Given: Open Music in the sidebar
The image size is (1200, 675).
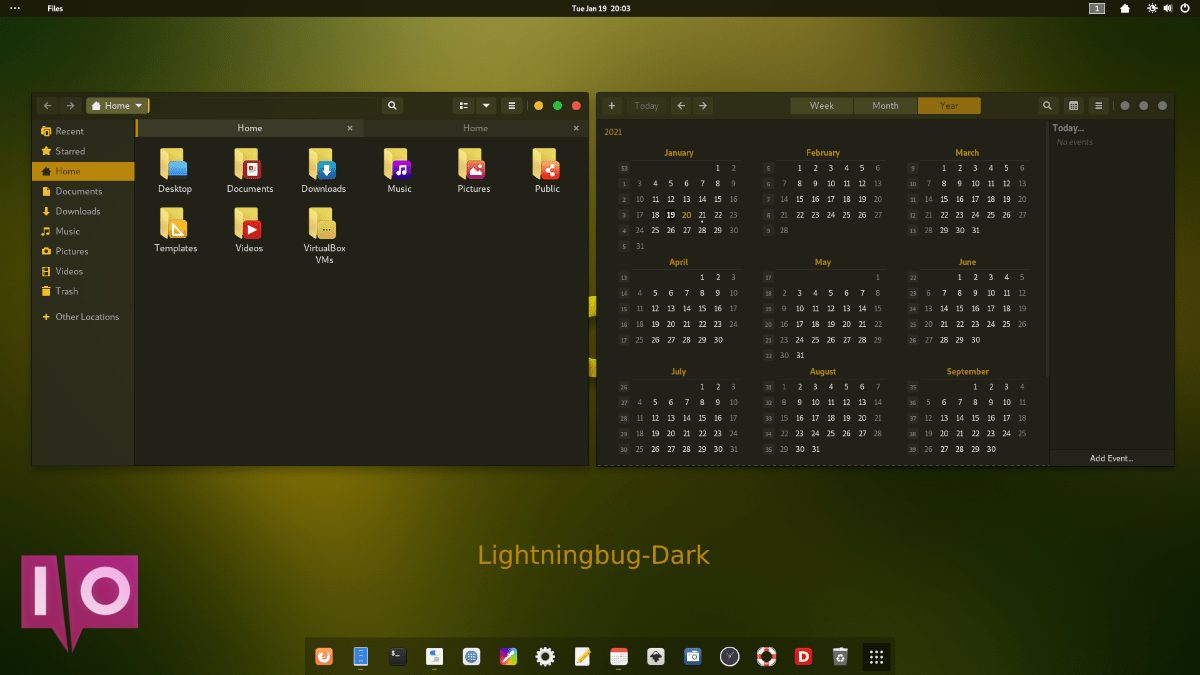Looking at the screenshot, I should [x=83, y=231].
